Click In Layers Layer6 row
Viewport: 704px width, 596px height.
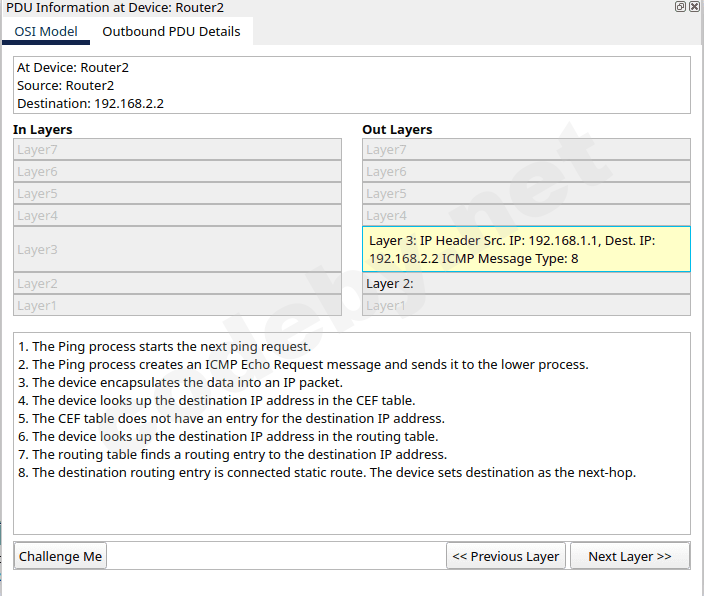pos(177,172)
